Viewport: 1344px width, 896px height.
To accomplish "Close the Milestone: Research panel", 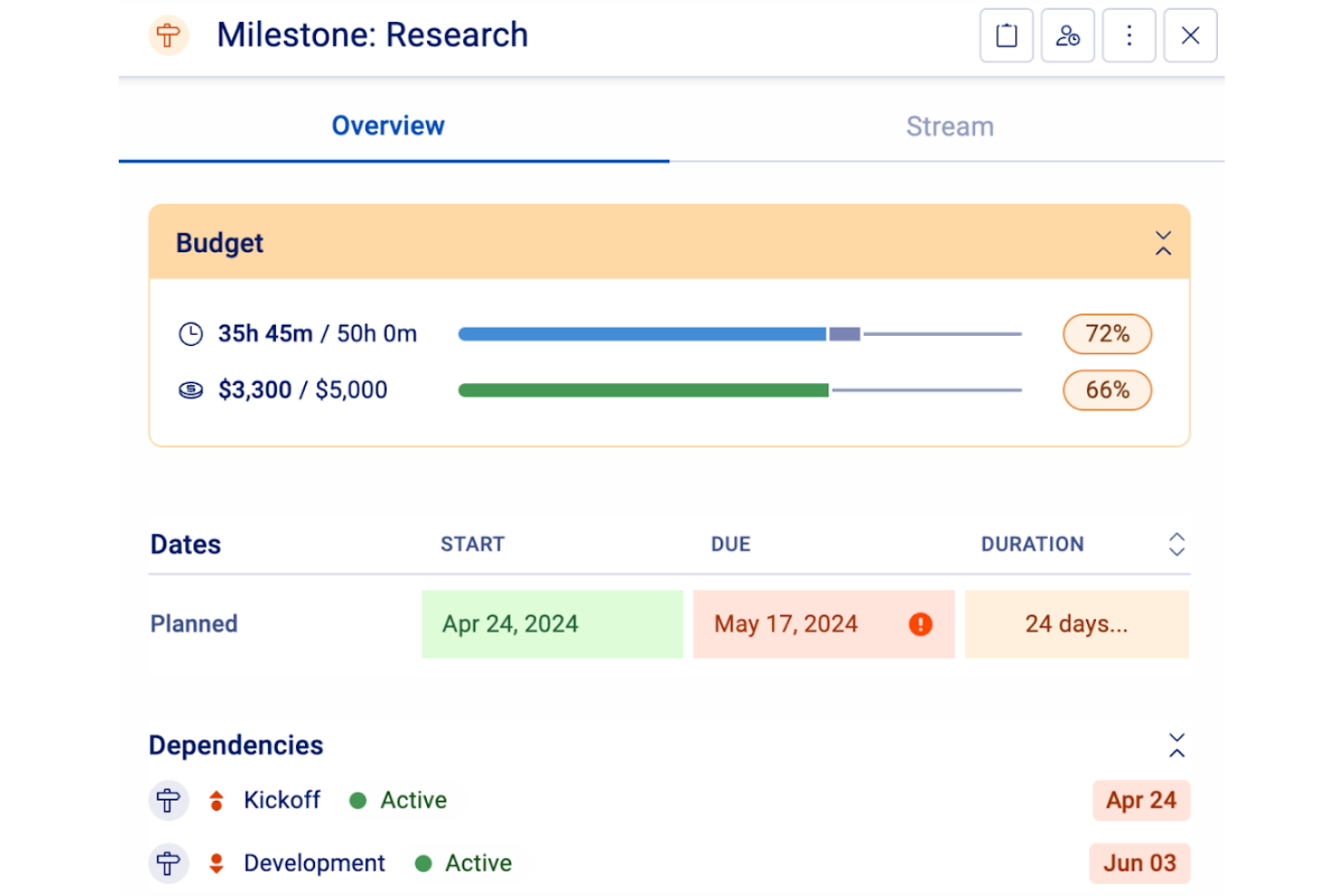I will tap(1191, 35).
